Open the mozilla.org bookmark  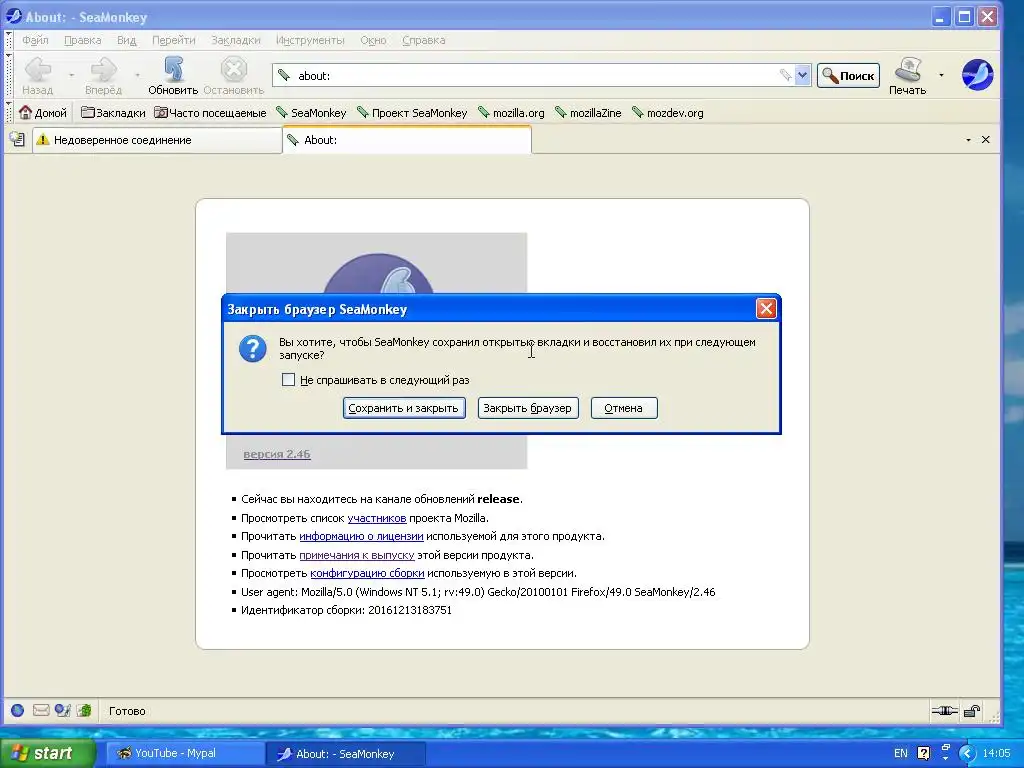511,113
